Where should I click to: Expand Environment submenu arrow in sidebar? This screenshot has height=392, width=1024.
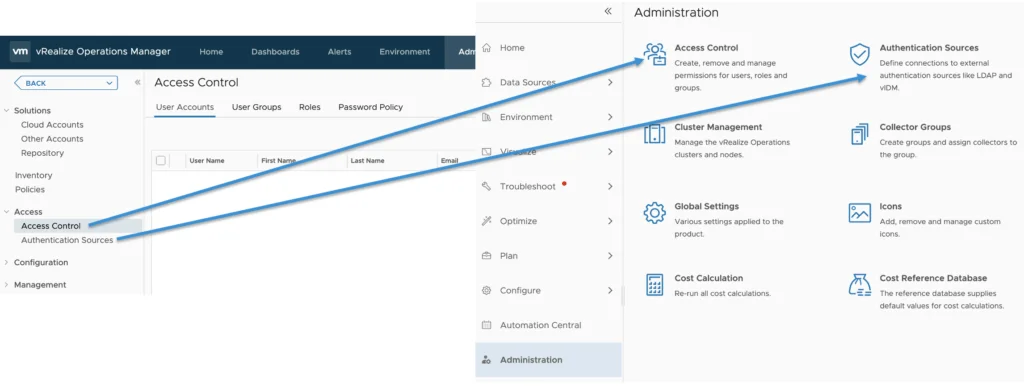610,117
